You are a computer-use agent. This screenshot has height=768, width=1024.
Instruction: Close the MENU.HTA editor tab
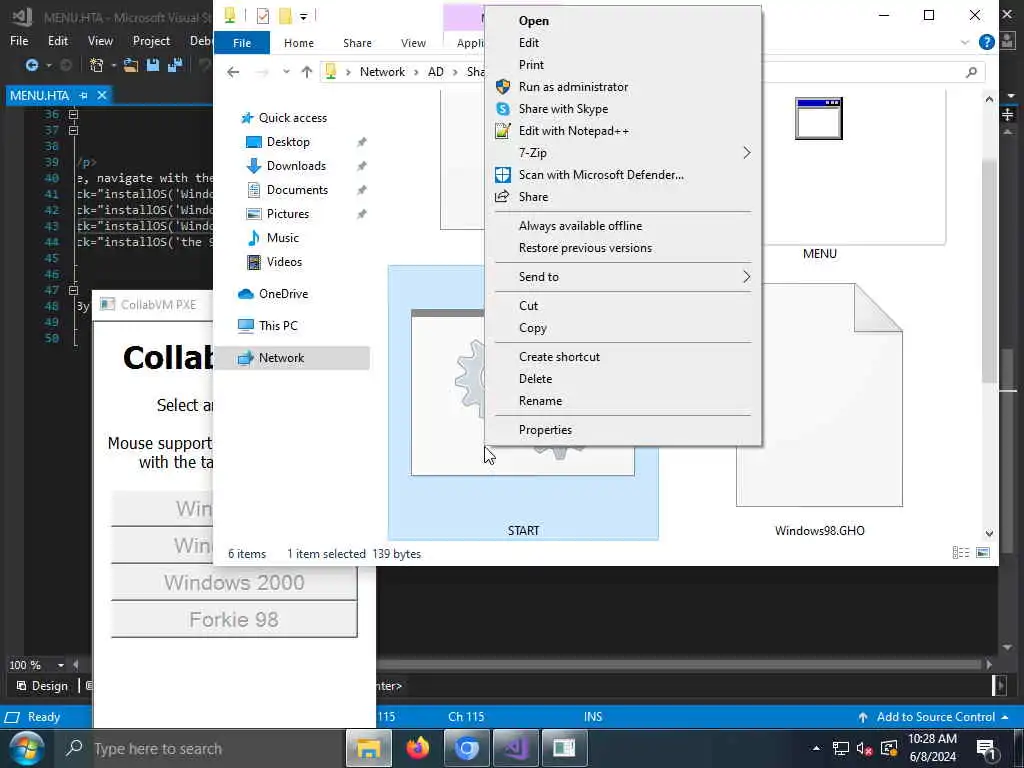click(102, 95)
